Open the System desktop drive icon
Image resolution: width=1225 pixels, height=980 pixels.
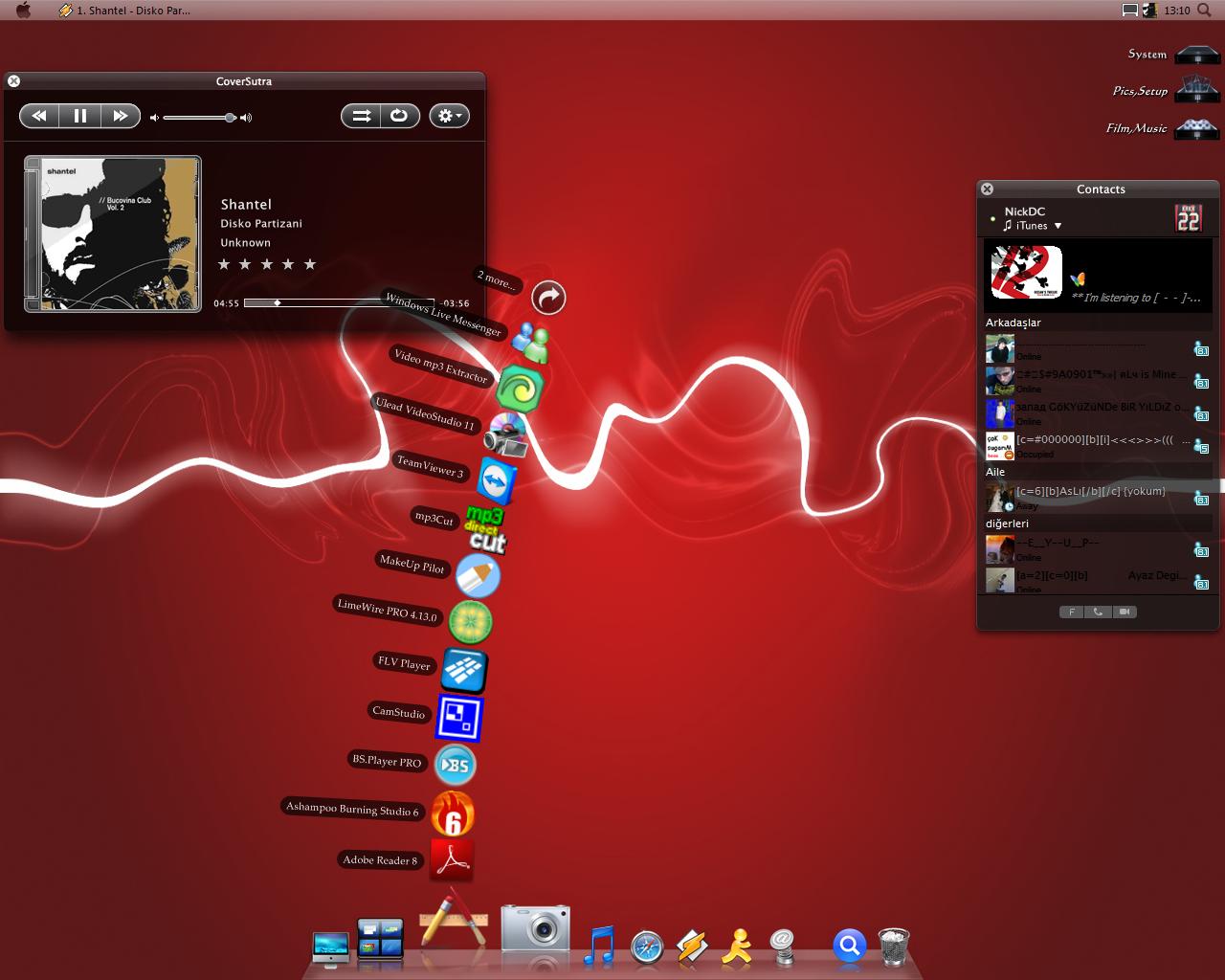point(1196,54)
